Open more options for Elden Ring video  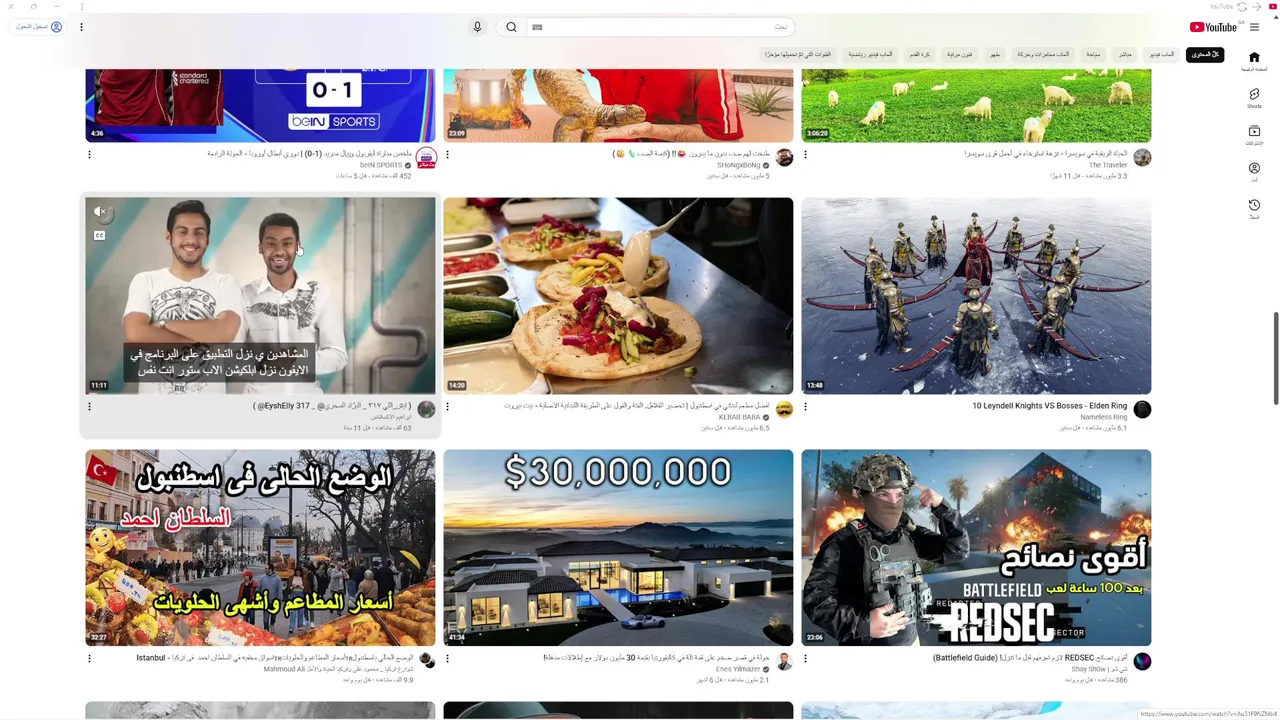[x=805, y=406]
